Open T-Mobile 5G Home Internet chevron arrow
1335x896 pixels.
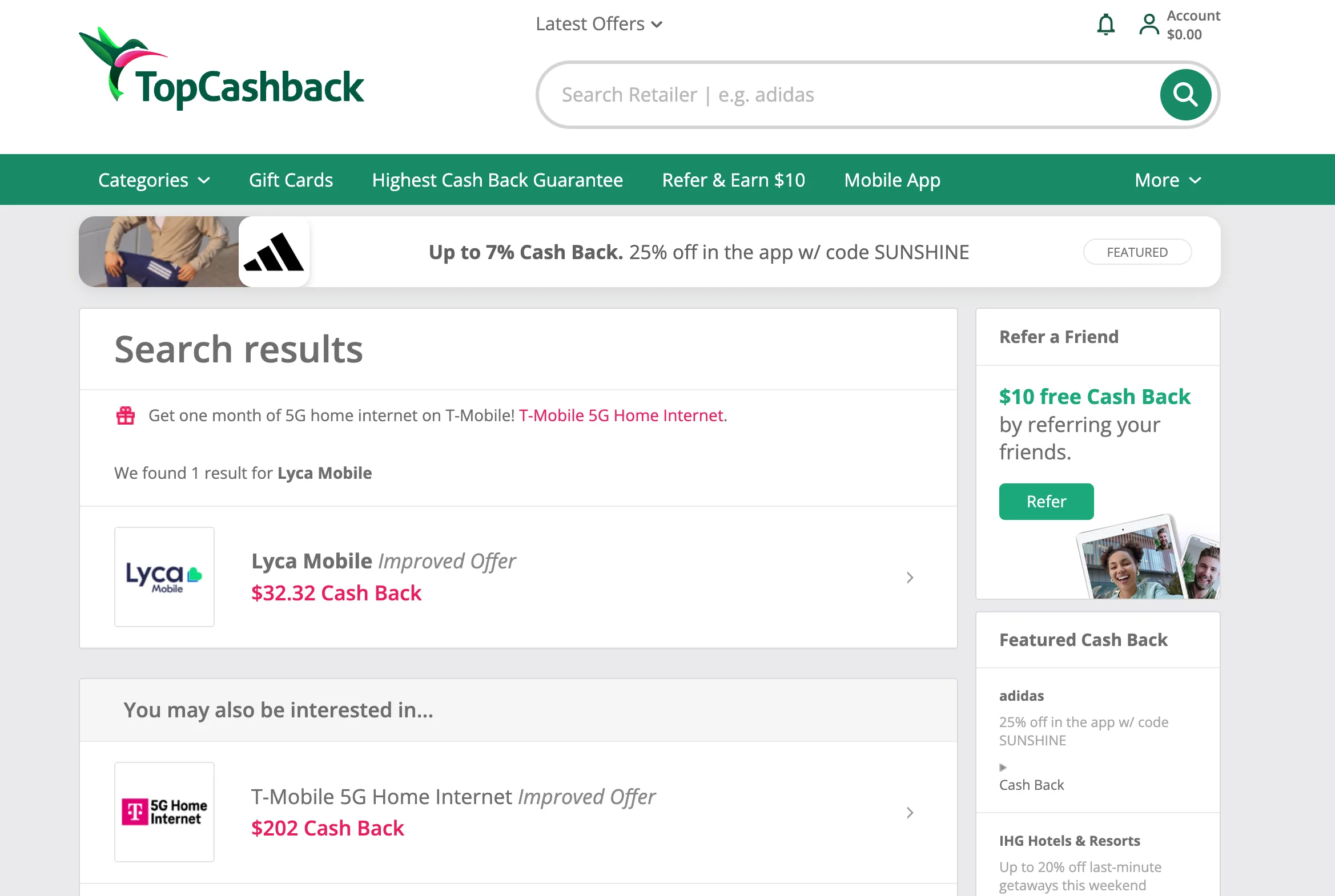coord(910,812)
